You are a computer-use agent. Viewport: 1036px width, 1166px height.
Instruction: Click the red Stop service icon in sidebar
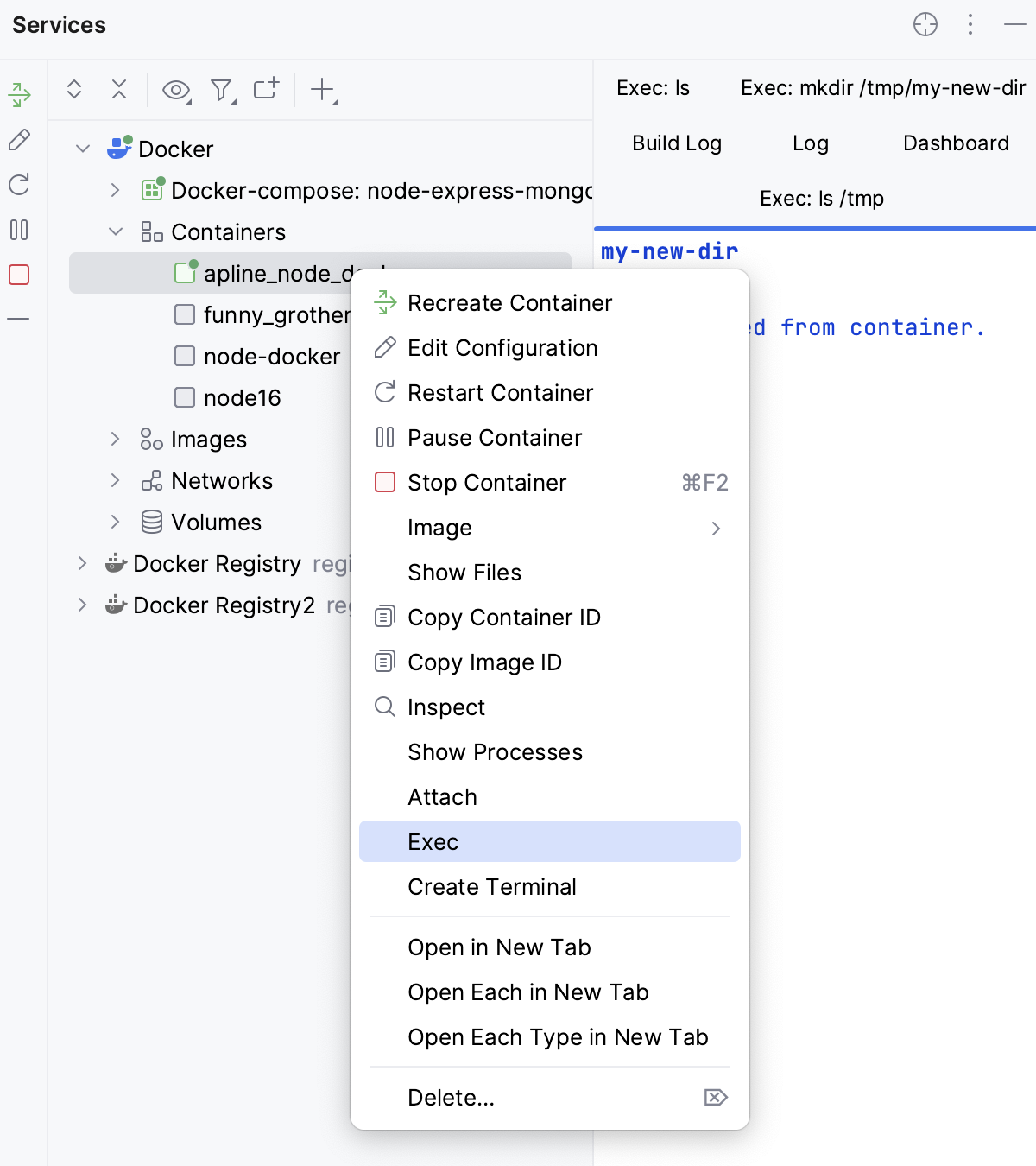19,275
